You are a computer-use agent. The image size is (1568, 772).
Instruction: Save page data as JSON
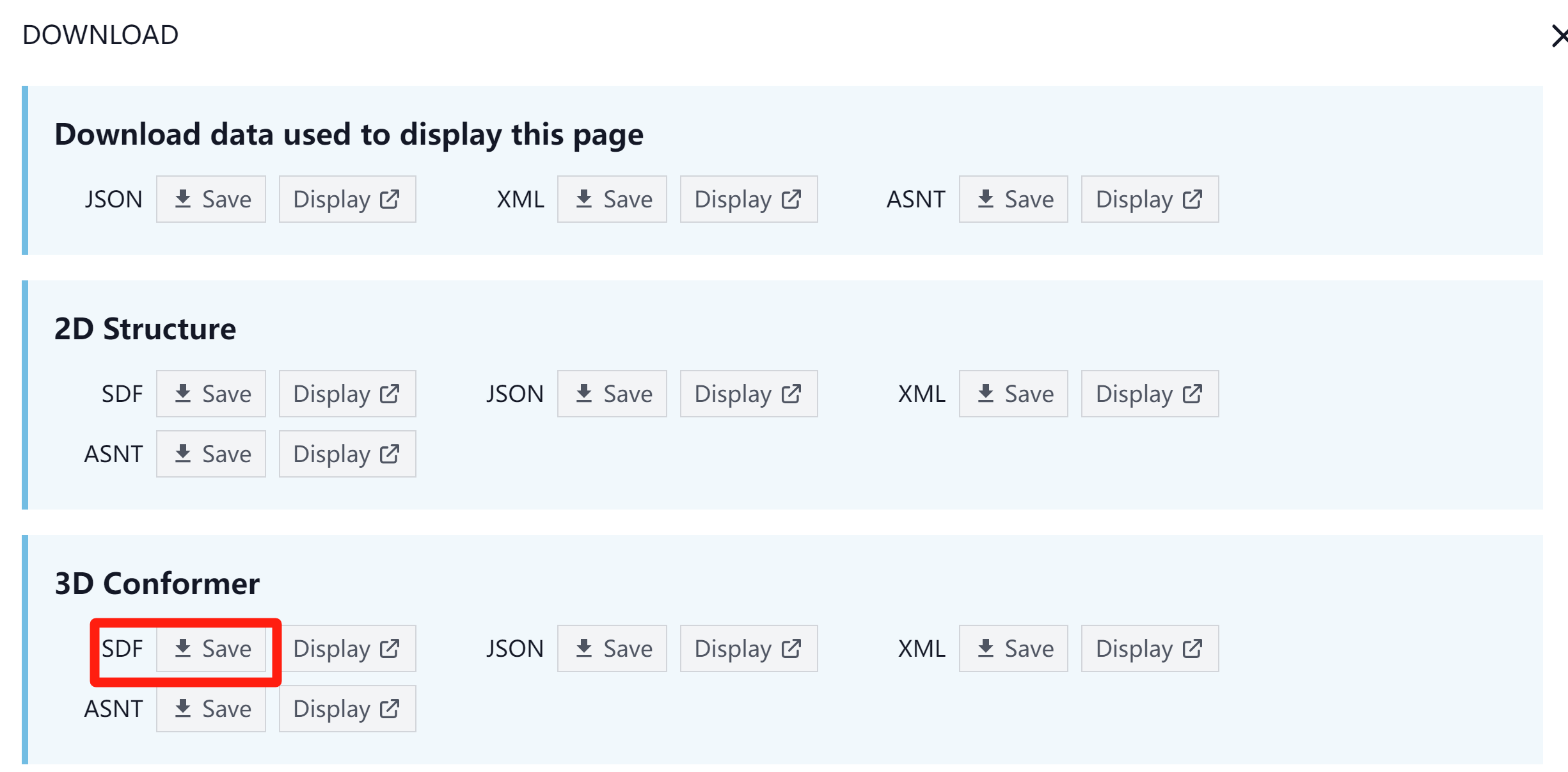pyautogui.click(x=211, y=199)
